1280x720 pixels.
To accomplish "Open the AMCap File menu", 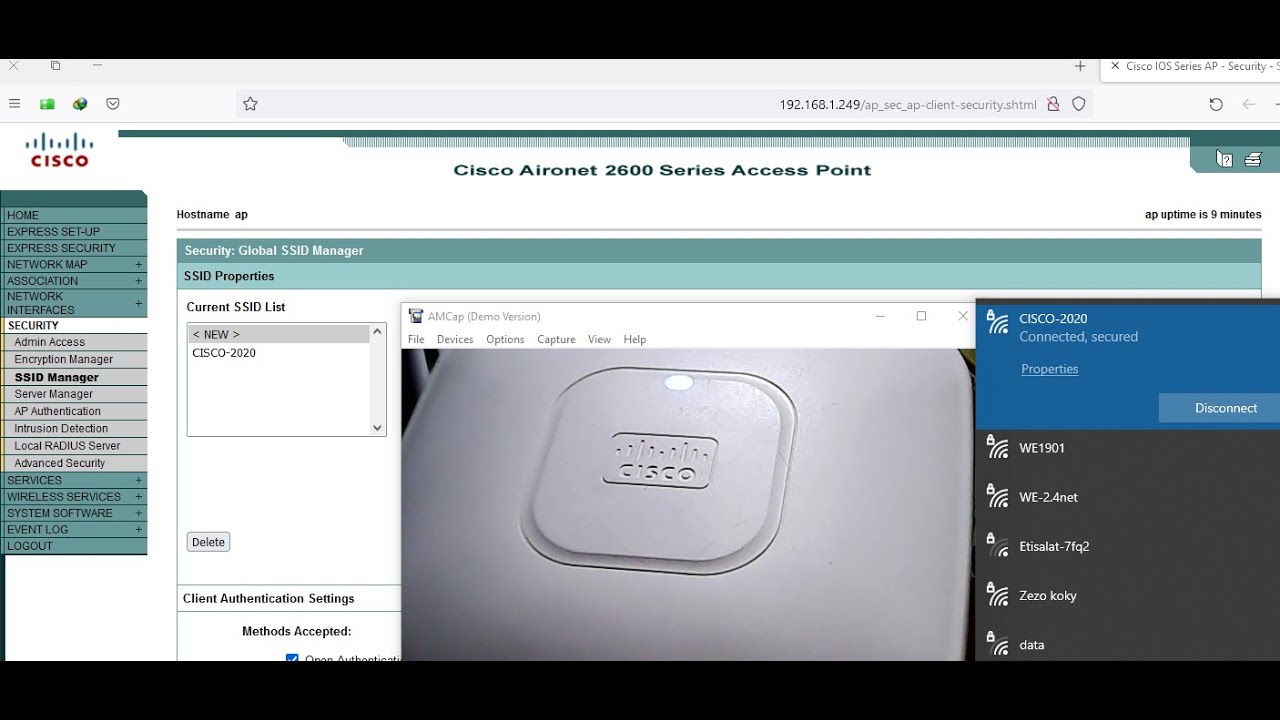I will (x=416, y=340).
